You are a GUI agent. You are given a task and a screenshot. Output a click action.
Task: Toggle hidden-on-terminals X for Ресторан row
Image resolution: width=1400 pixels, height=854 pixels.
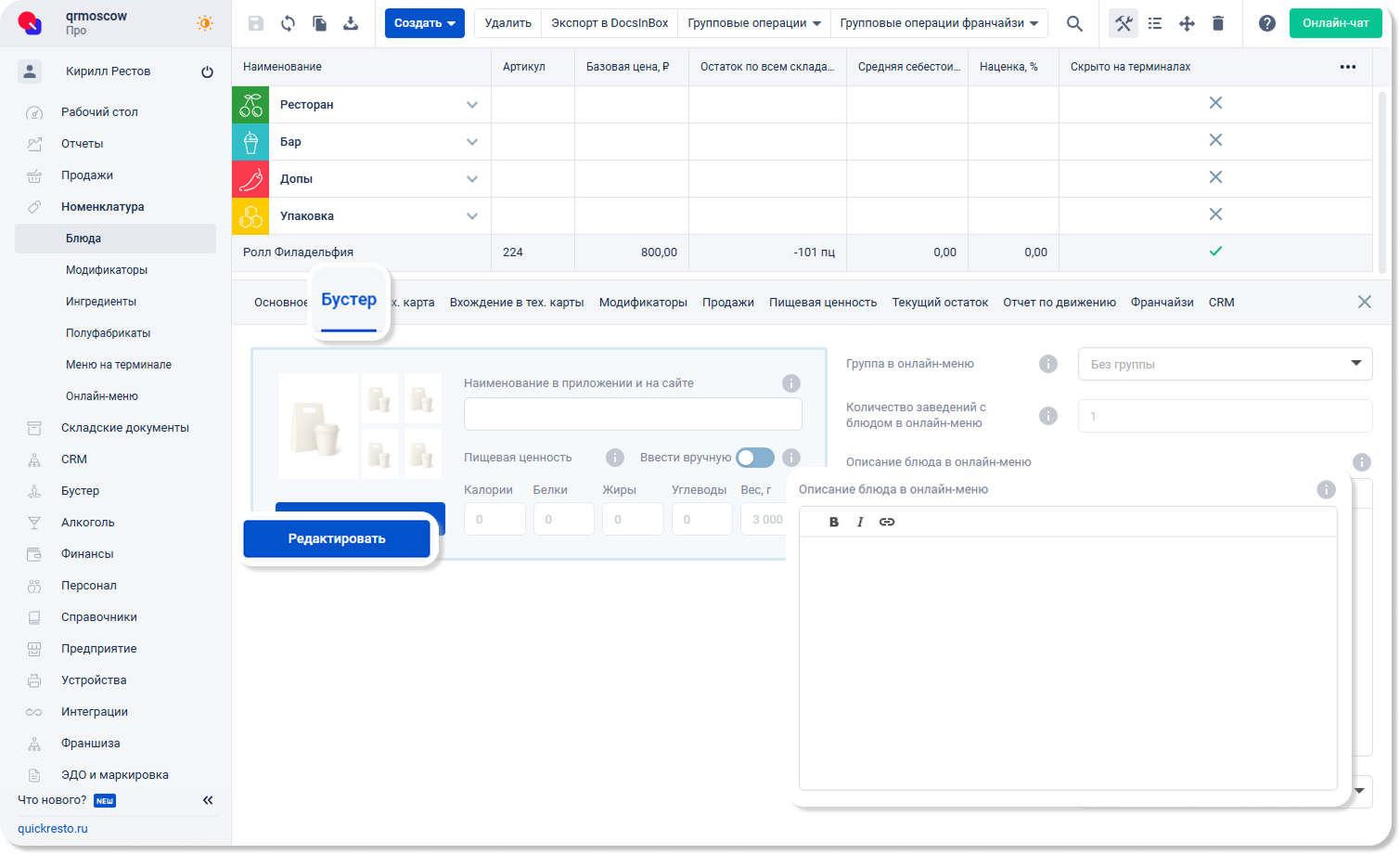[x=1215, y=103]
